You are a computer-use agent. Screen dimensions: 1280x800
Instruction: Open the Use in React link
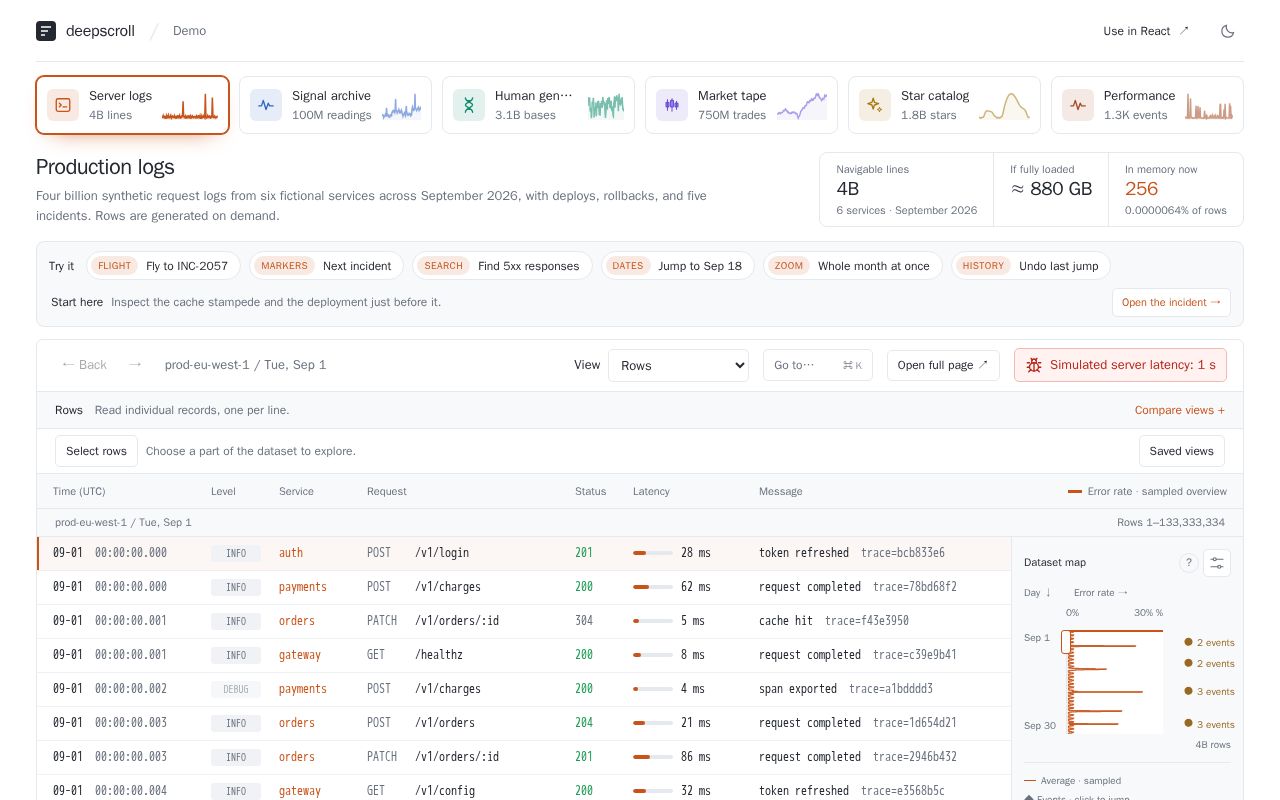[1146, 31]
